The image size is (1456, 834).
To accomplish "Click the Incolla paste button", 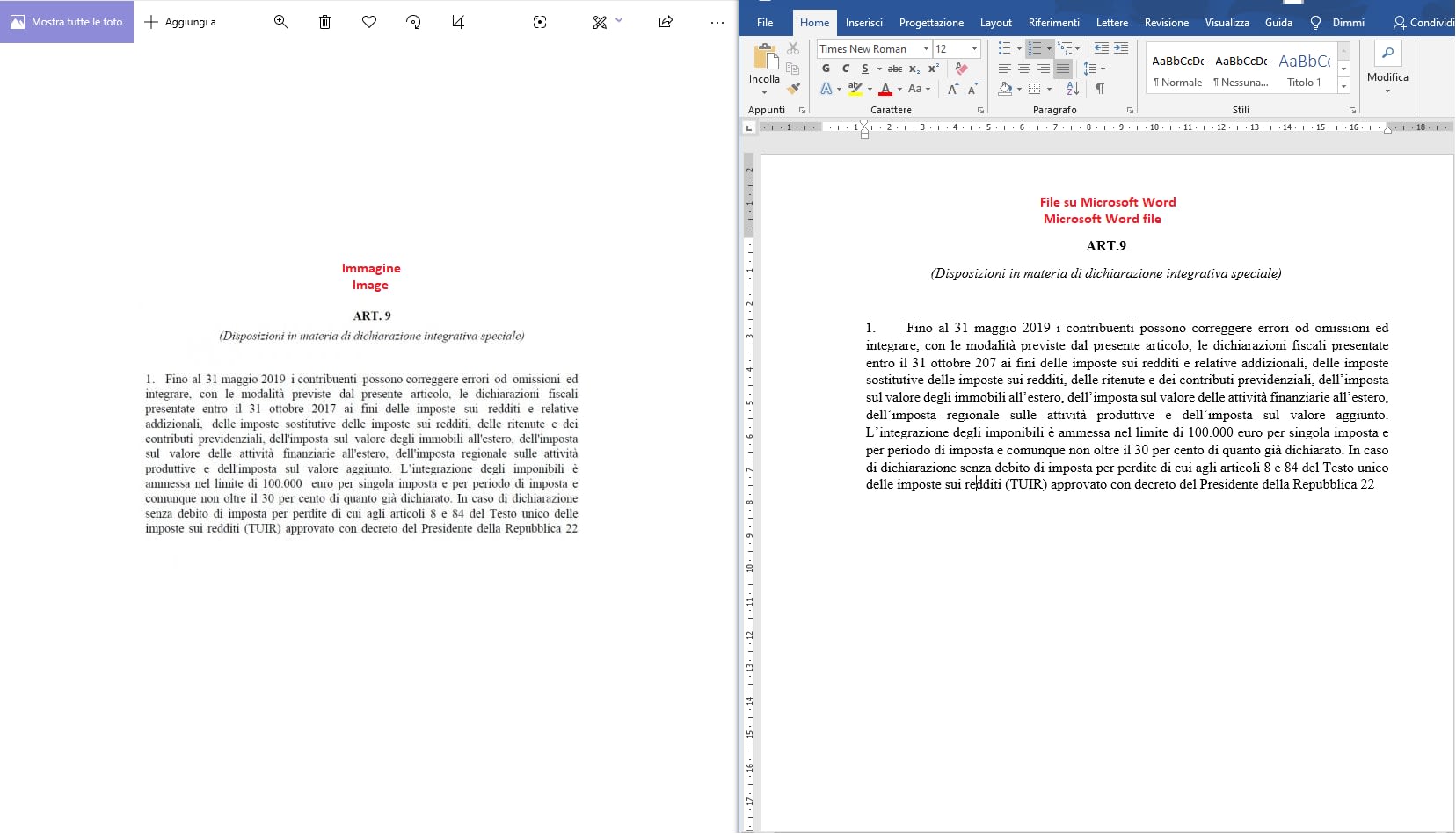I will click(764, 69).
